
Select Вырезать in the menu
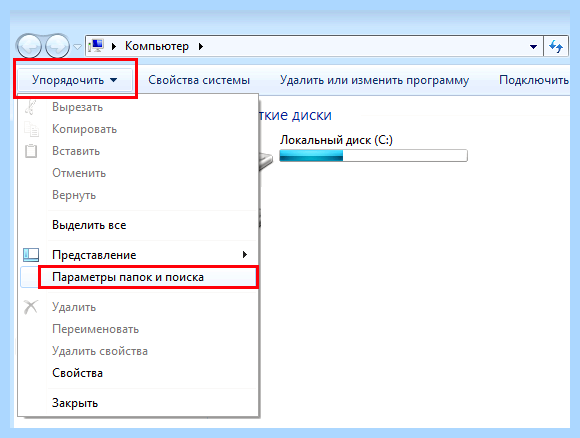point(139,107)
